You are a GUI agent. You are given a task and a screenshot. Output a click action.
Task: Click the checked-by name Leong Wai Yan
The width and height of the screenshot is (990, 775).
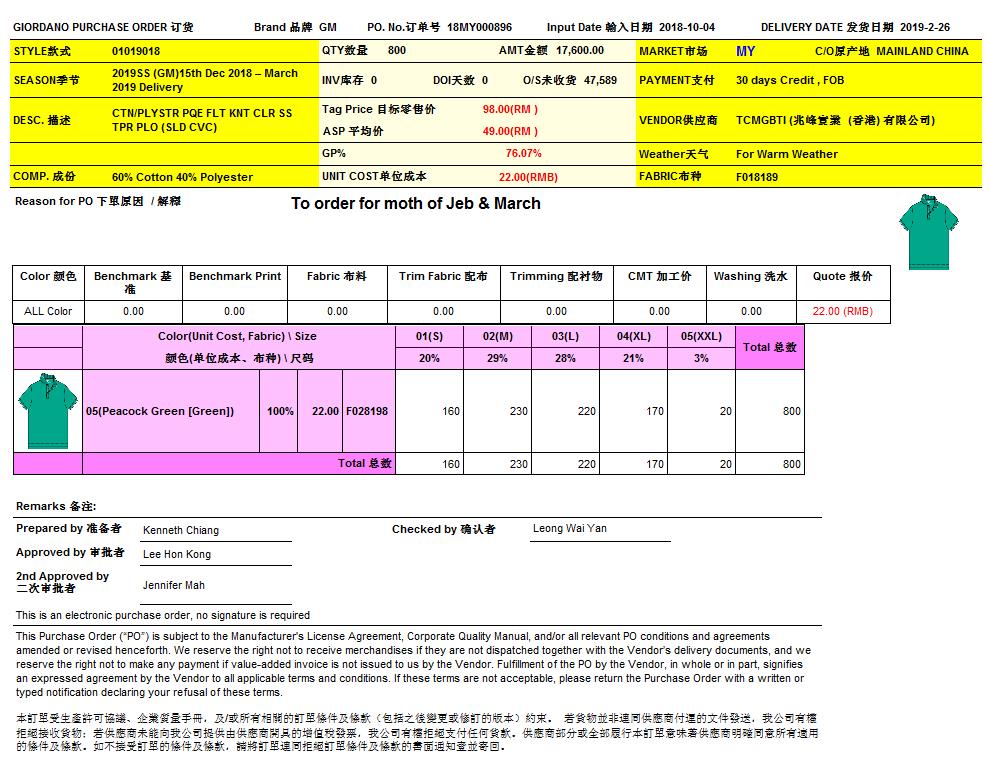click(569, 528)
